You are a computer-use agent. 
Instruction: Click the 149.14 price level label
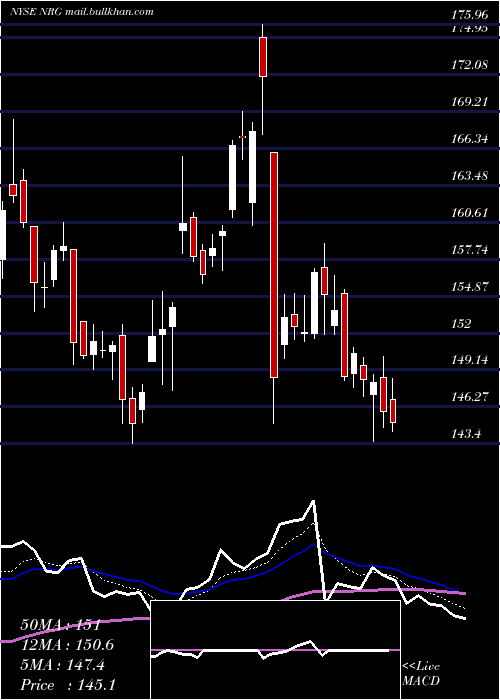point(470,360)
